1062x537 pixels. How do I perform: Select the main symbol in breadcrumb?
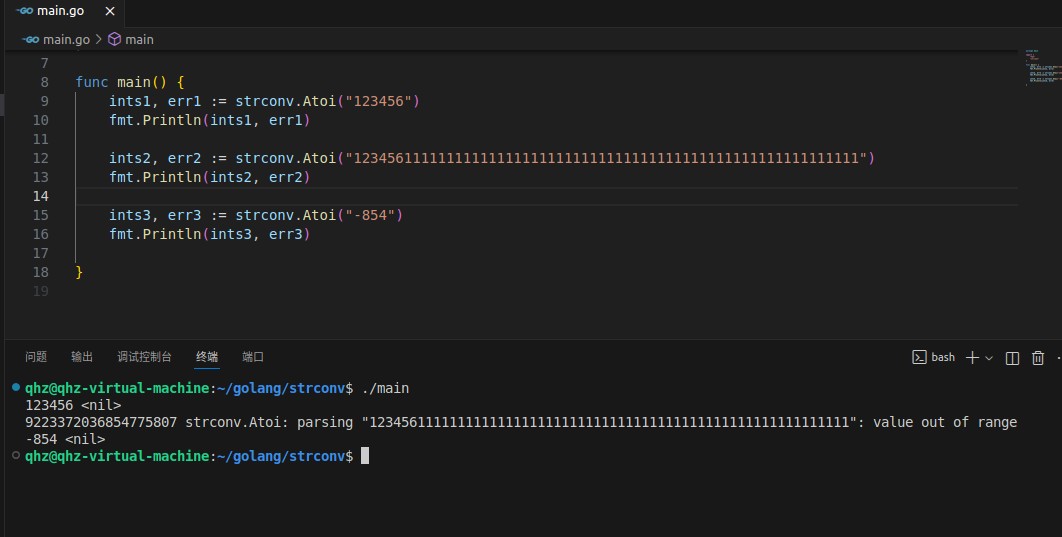coord(139,39)
